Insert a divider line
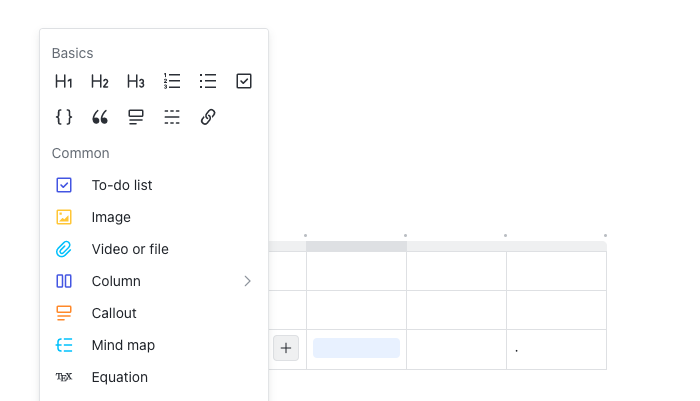Screen dimensions: 700x401 click(172, 117)
